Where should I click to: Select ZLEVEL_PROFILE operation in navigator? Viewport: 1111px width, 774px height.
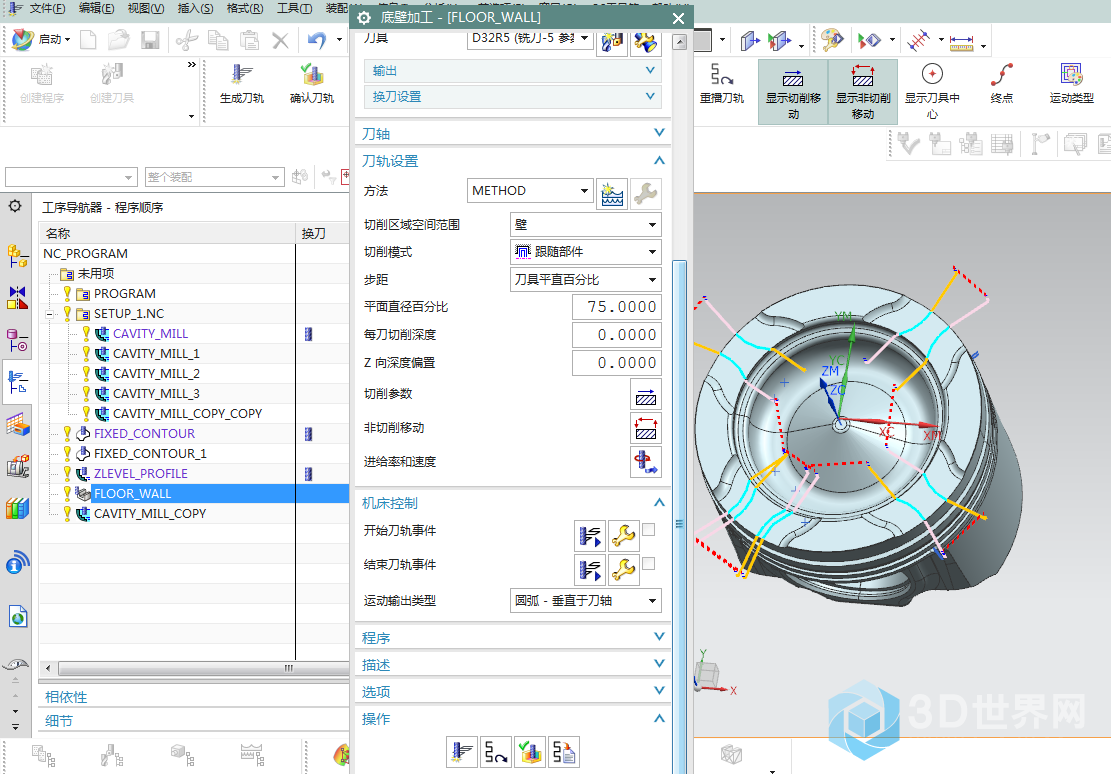tap(141, 473)
